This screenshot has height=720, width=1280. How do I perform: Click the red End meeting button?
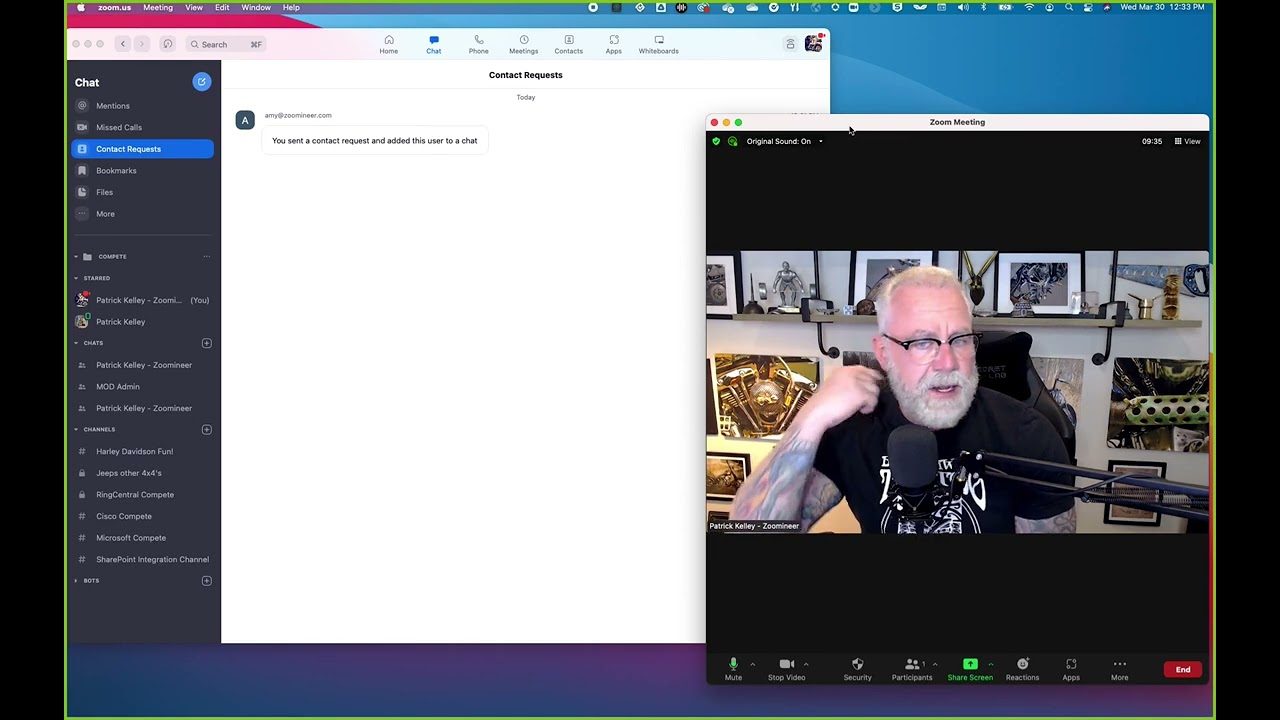click(x=1183, y=669)
